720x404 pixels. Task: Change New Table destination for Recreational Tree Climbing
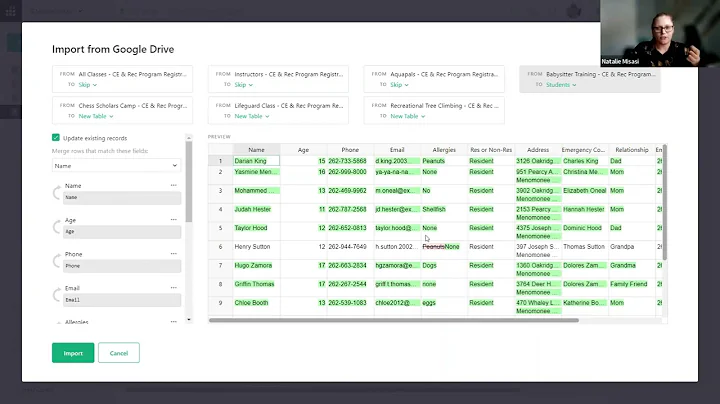408,117
